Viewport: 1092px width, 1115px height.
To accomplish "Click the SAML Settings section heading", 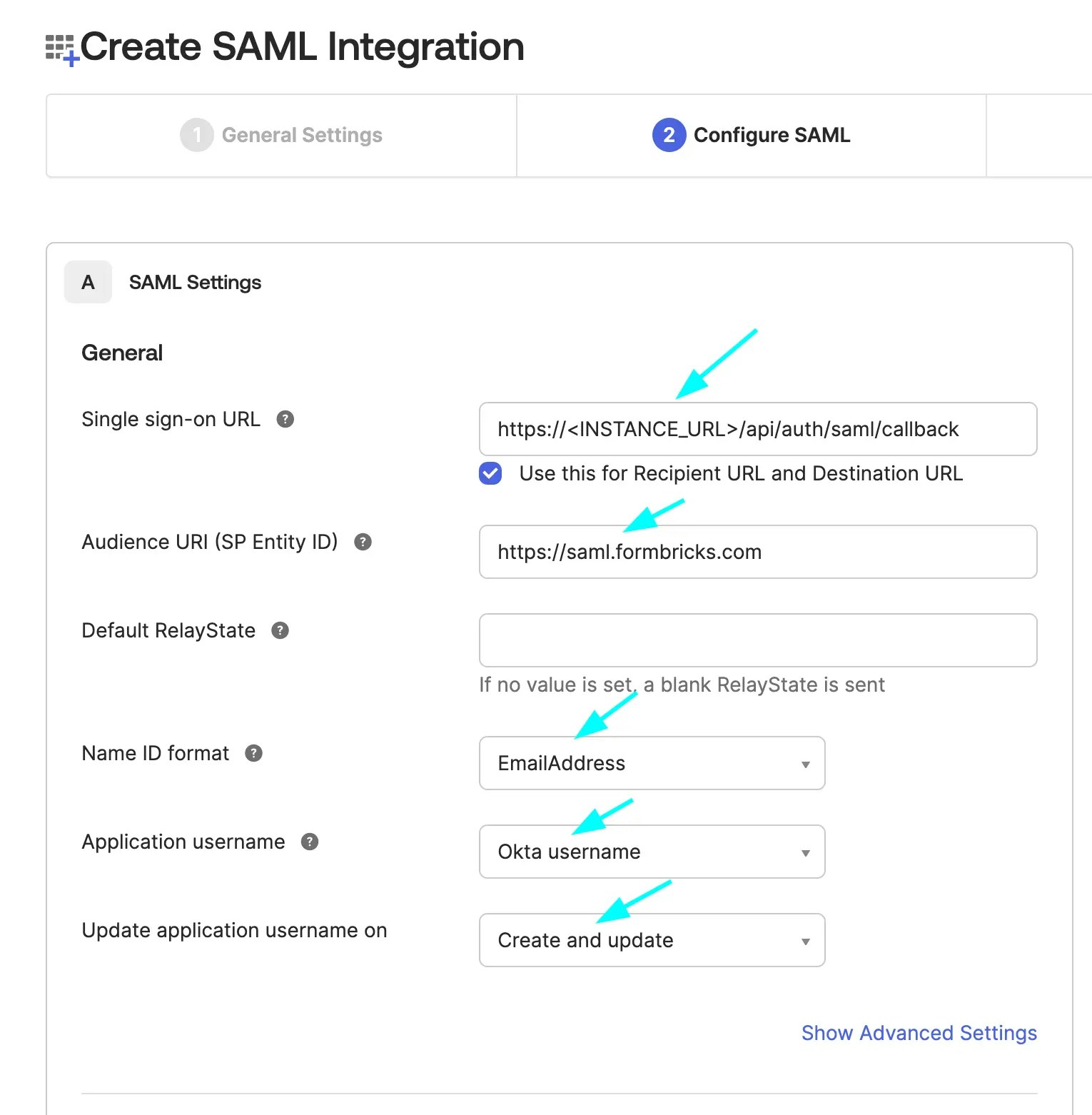I will coord(195,283).
